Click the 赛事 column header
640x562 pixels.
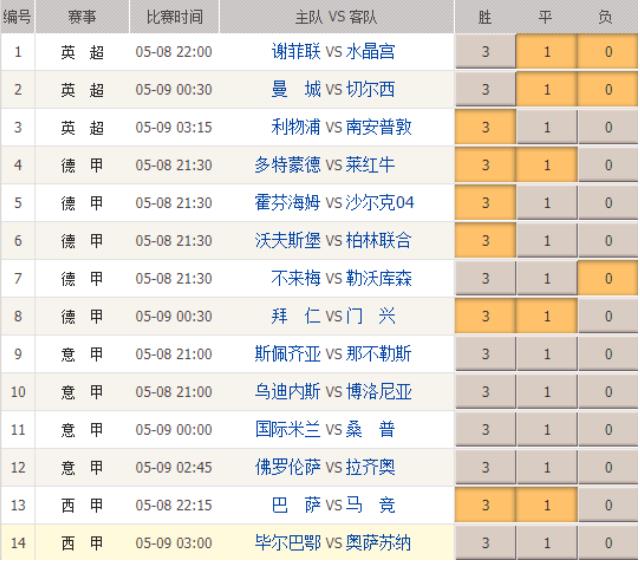point(82,17)
